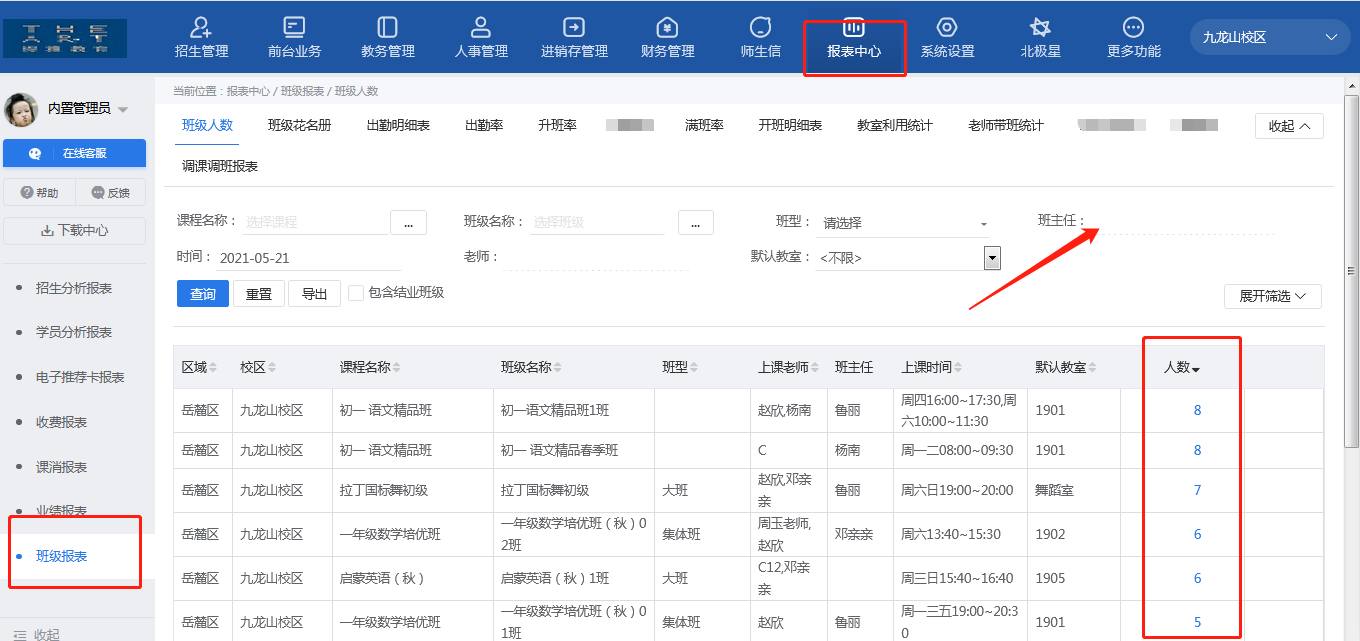Screen dimensions: 1360x641
Task: Click 班主任 input field
Action: coord(1182,221)
